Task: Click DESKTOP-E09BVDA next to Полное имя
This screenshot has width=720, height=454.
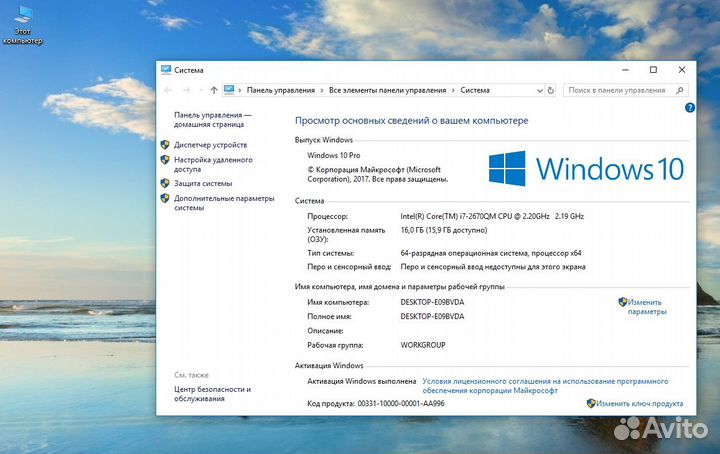Action: 432,316
